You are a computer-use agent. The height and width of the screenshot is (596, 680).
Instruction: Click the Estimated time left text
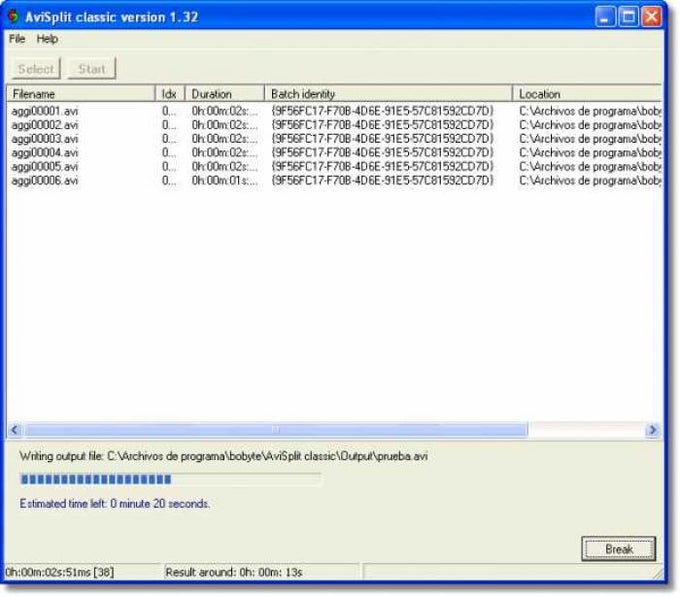pos(114,504)
